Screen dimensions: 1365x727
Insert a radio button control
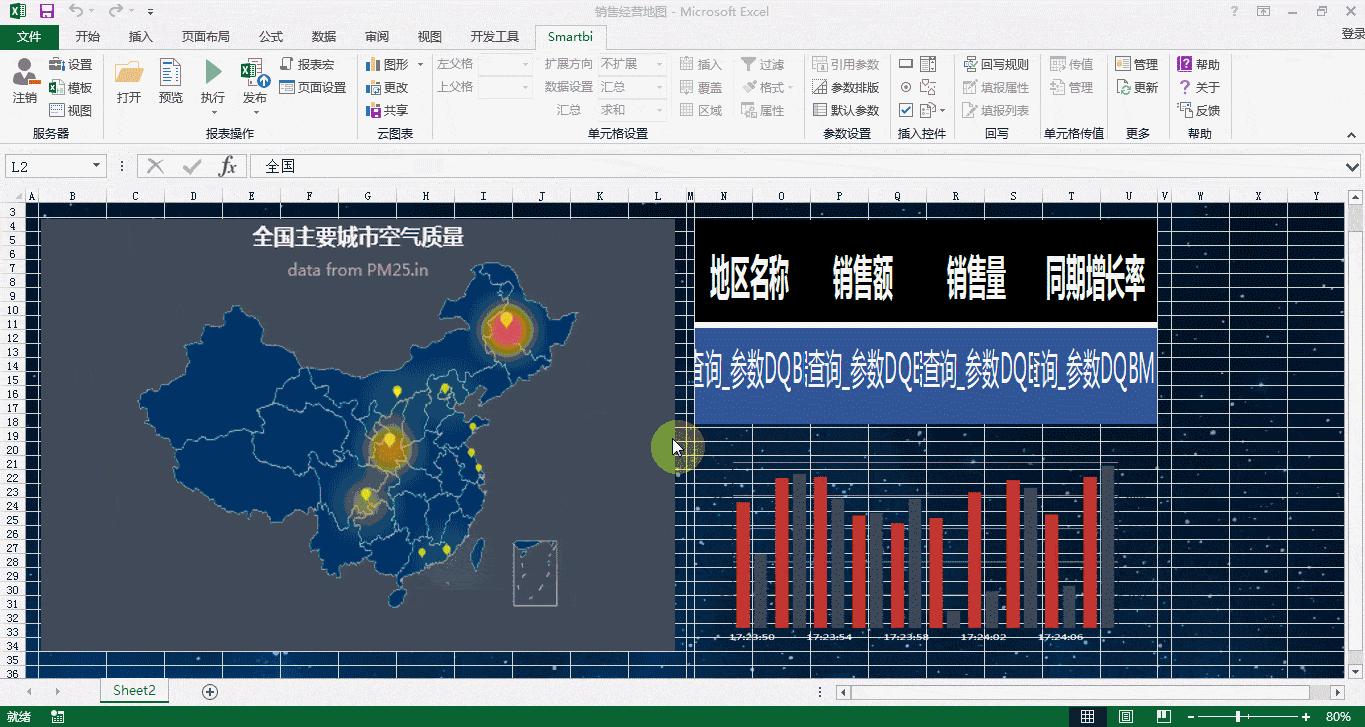(906, 89)
